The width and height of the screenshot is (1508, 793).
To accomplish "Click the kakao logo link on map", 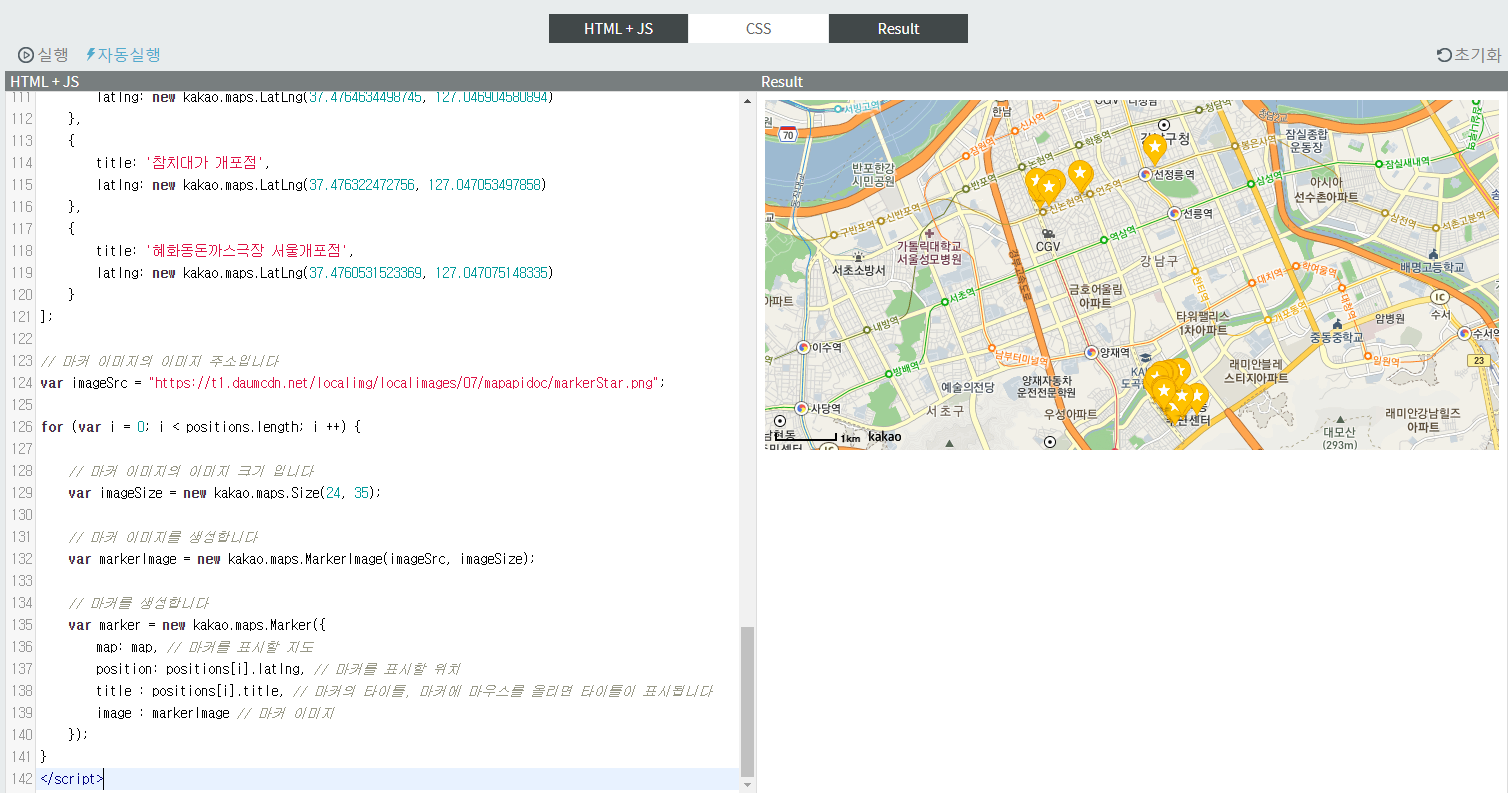I will click(x=884, y=436).
